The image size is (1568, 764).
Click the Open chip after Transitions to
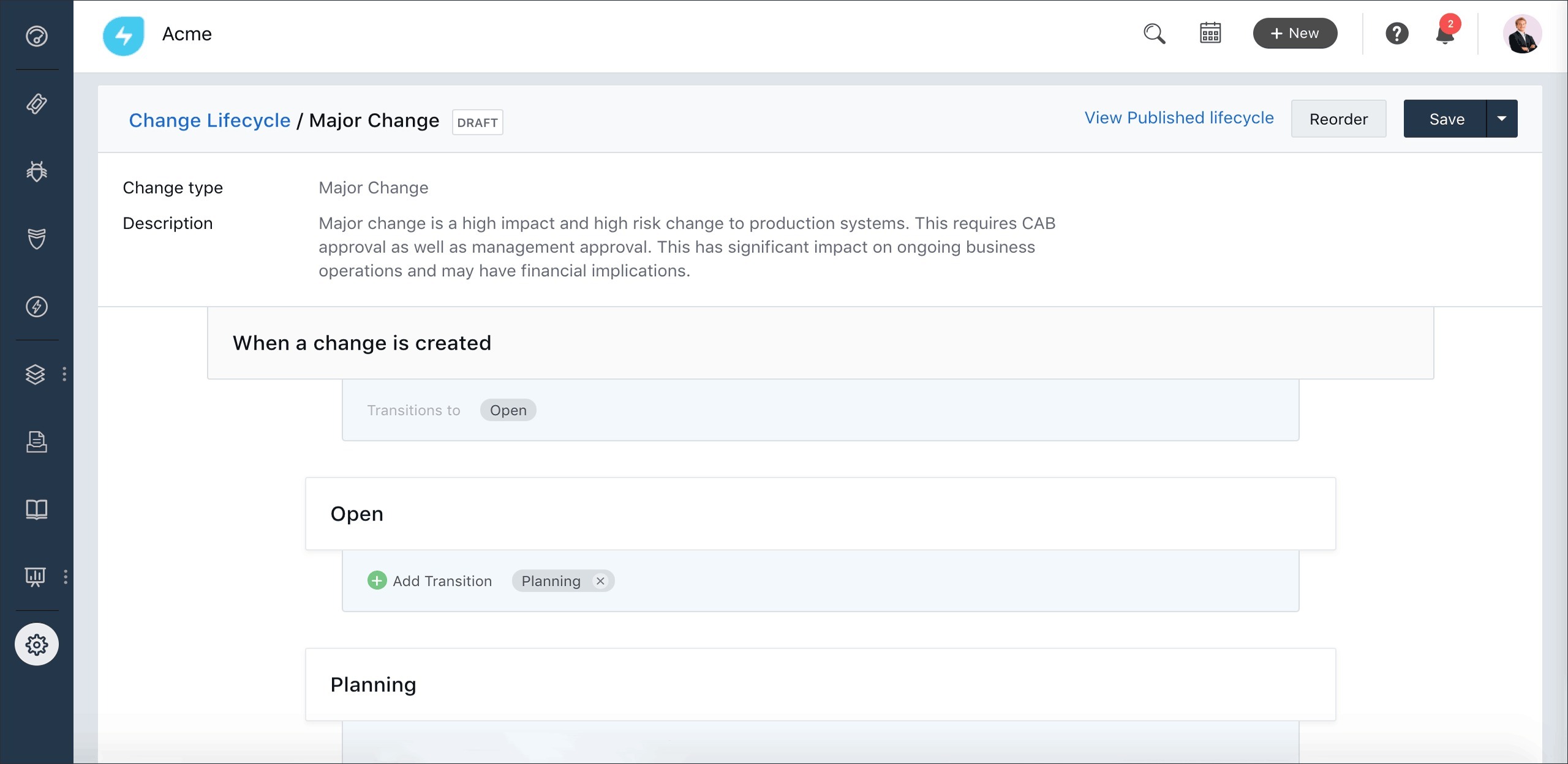point(508,410)
